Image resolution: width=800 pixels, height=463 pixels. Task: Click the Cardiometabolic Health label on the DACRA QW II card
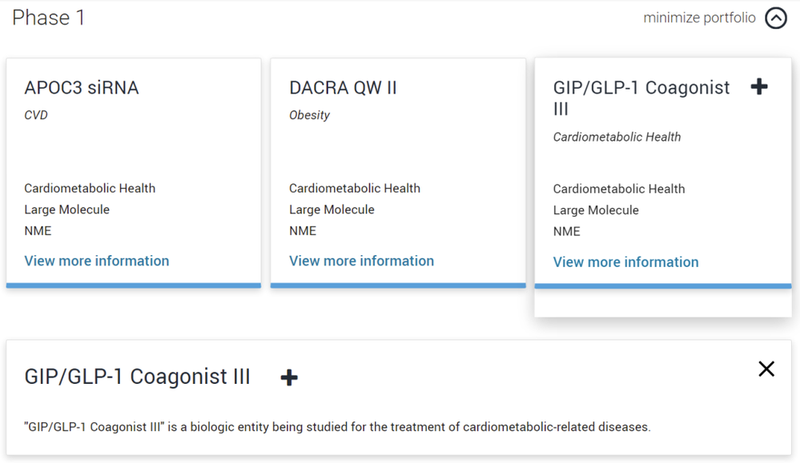click(x=355, y=188)
